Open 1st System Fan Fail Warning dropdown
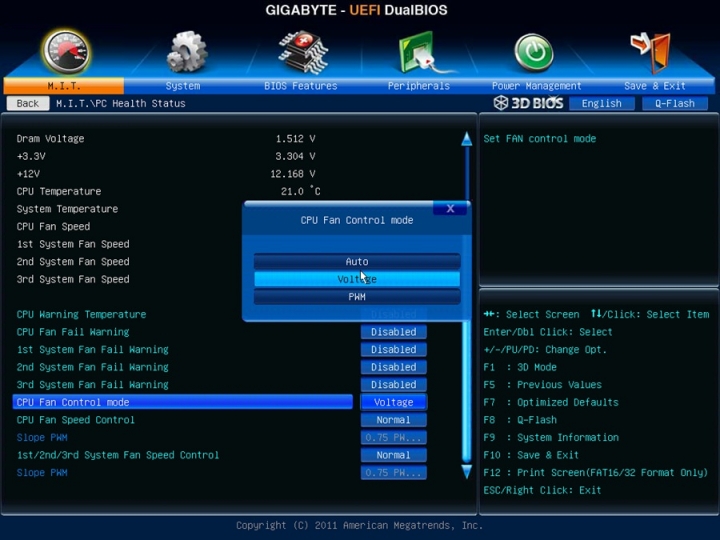 (394, 349)
